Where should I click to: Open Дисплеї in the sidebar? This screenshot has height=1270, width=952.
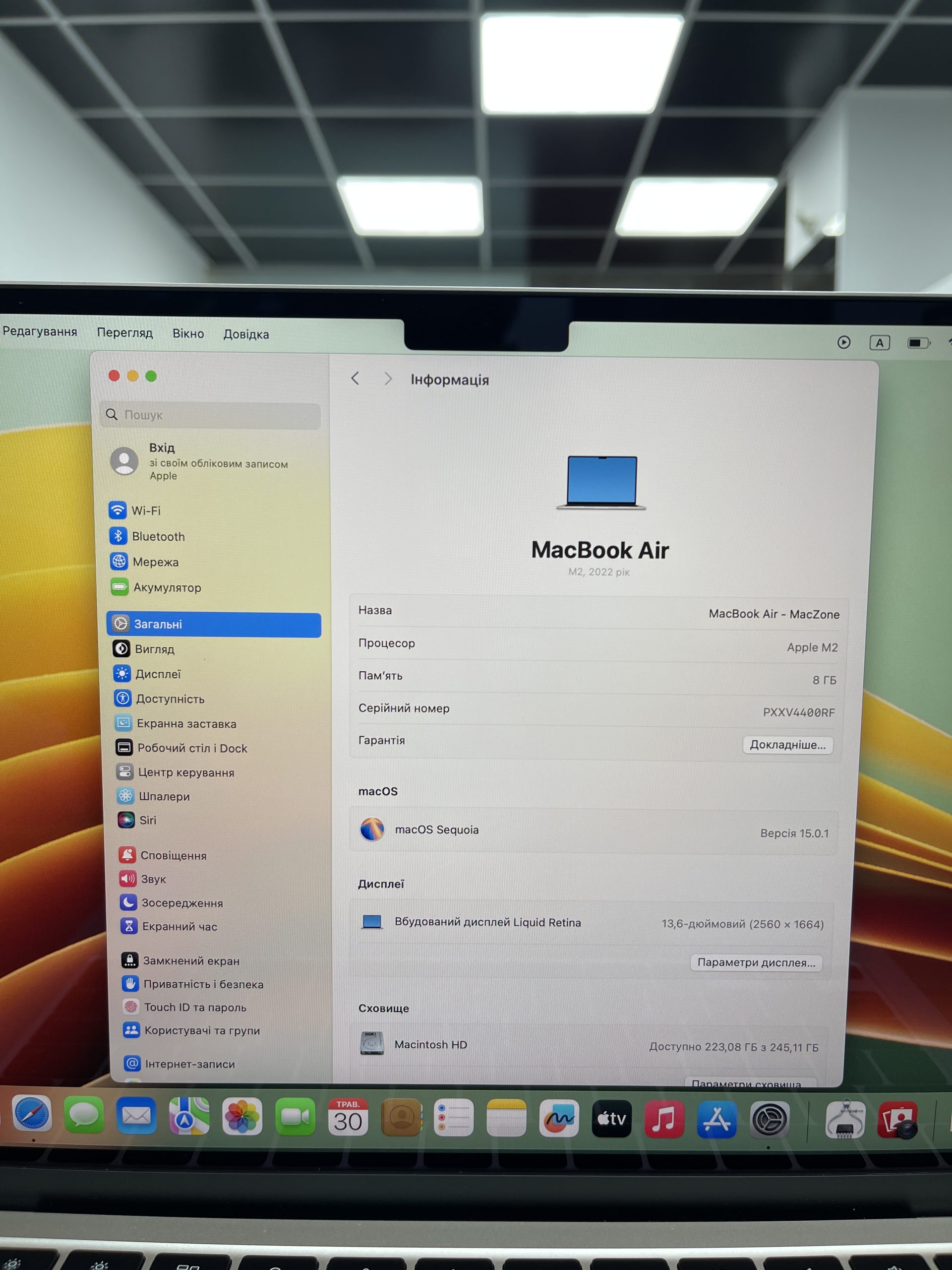click(147, 674)
